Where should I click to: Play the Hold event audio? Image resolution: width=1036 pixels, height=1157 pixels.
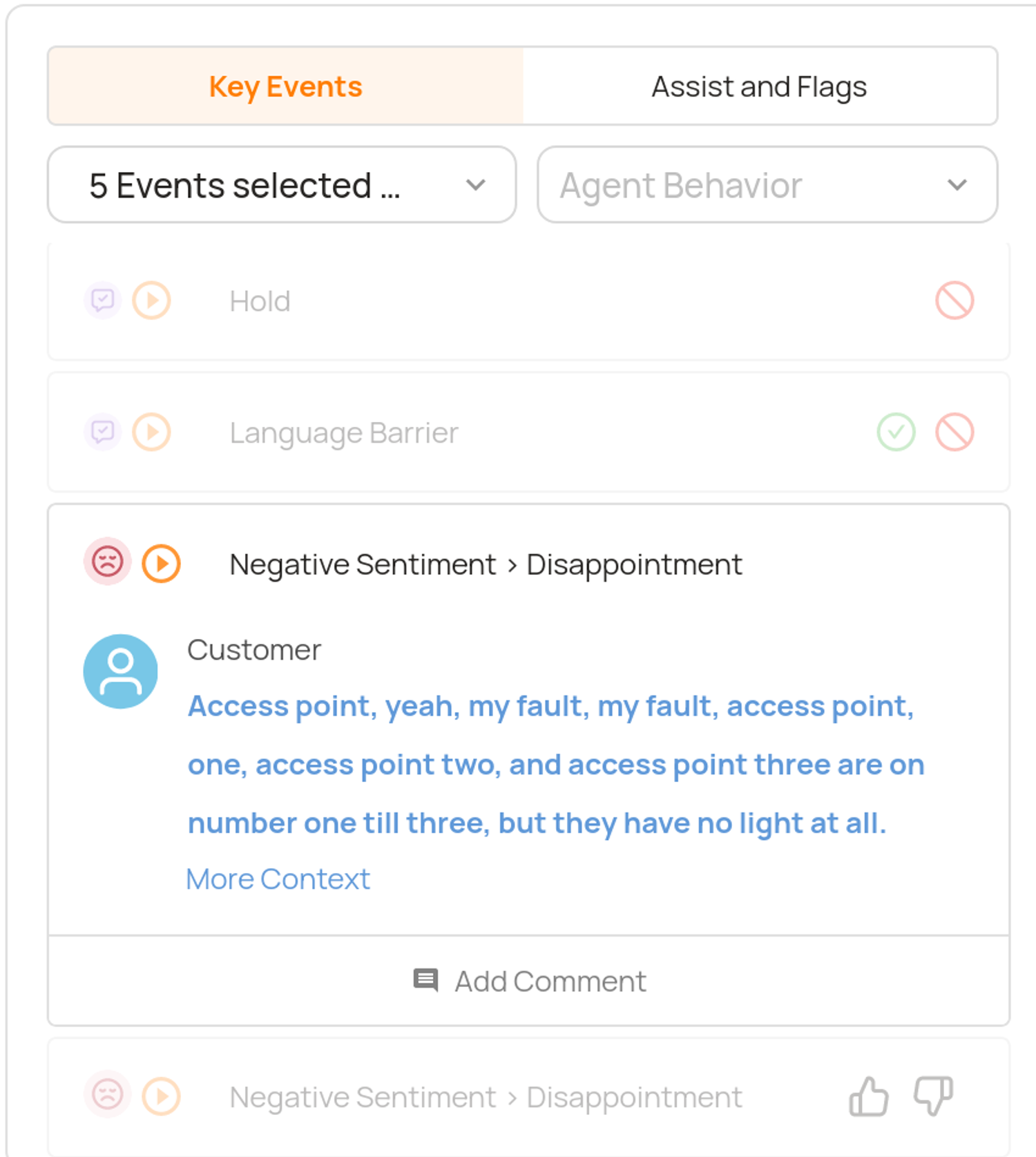152,300
